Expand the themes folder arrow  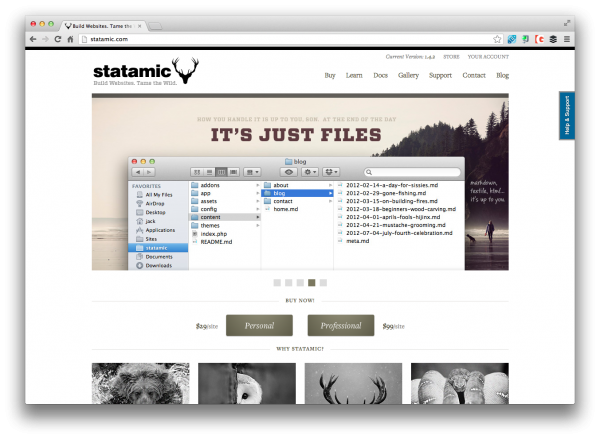tap(258, 225)
